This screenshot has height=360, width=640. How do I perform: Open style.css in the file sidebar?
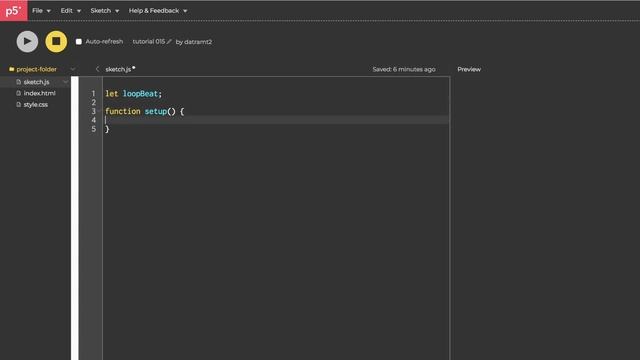click(x=36, y=105)
